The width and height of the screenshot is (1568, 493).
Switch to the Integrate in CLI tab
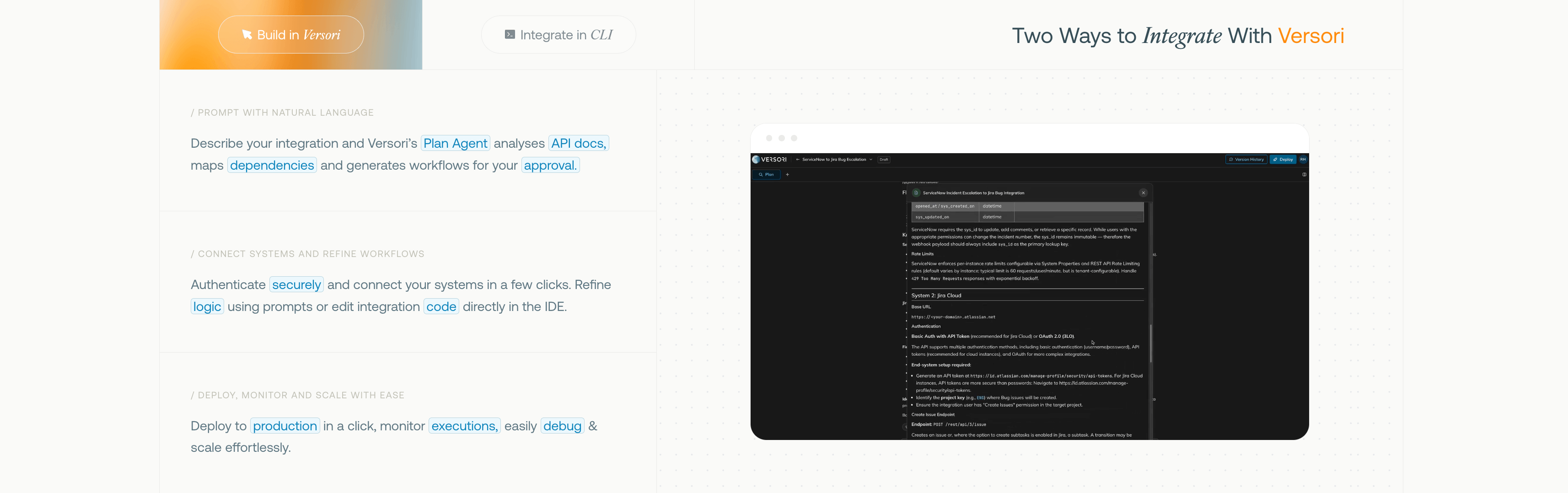coord(558,35)
